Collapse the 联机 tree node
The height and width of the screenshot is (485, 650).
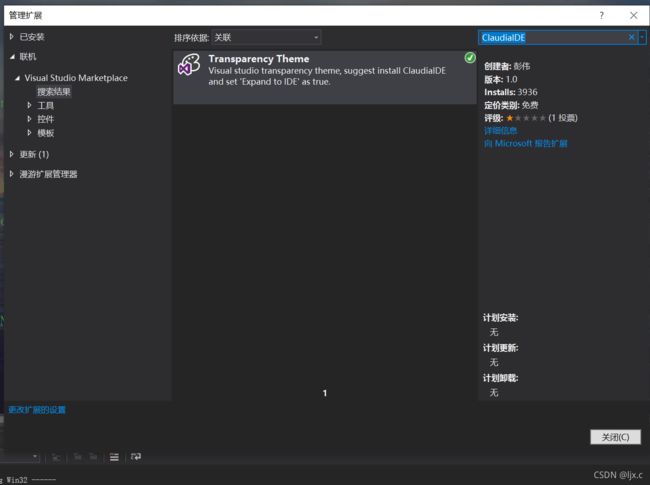[x=11, y=57]
